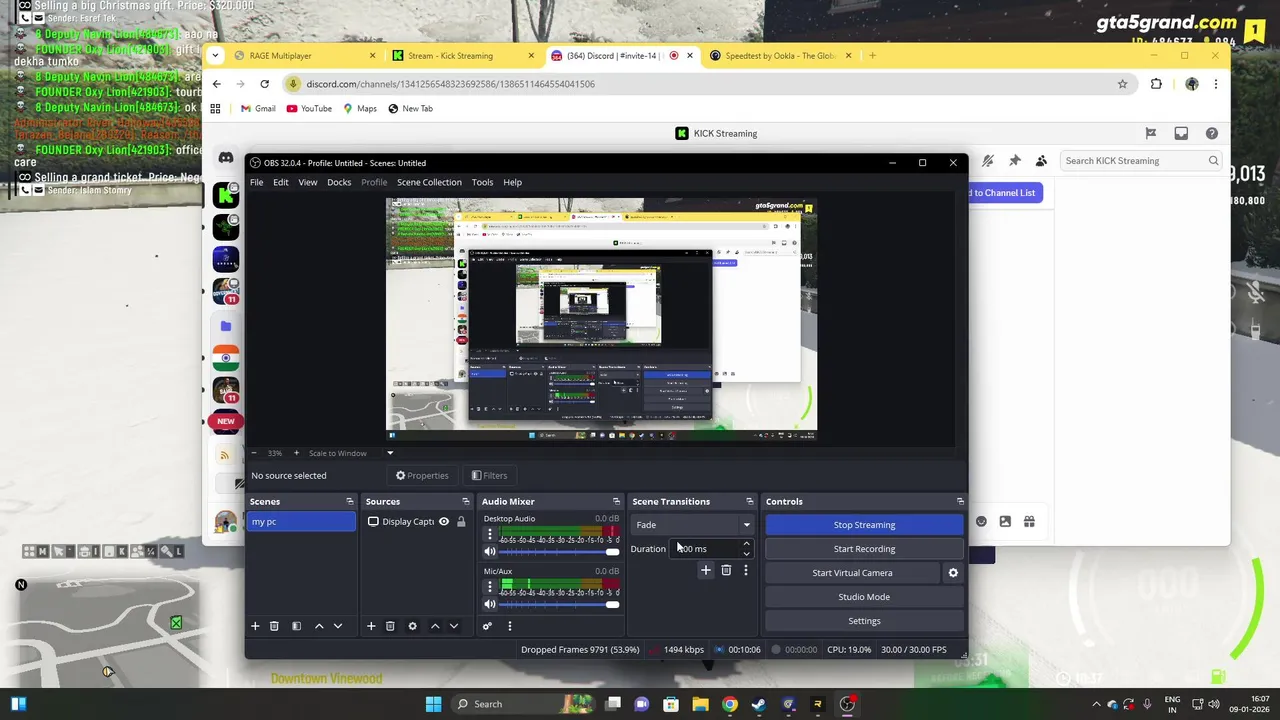
Task: Show Discord member list icon
Action: click(x=1041, y=160)
